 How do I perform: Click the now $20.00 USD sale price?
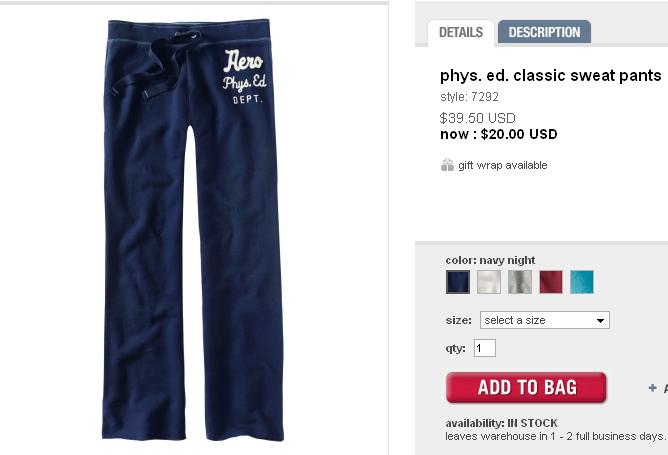point(499,134)
